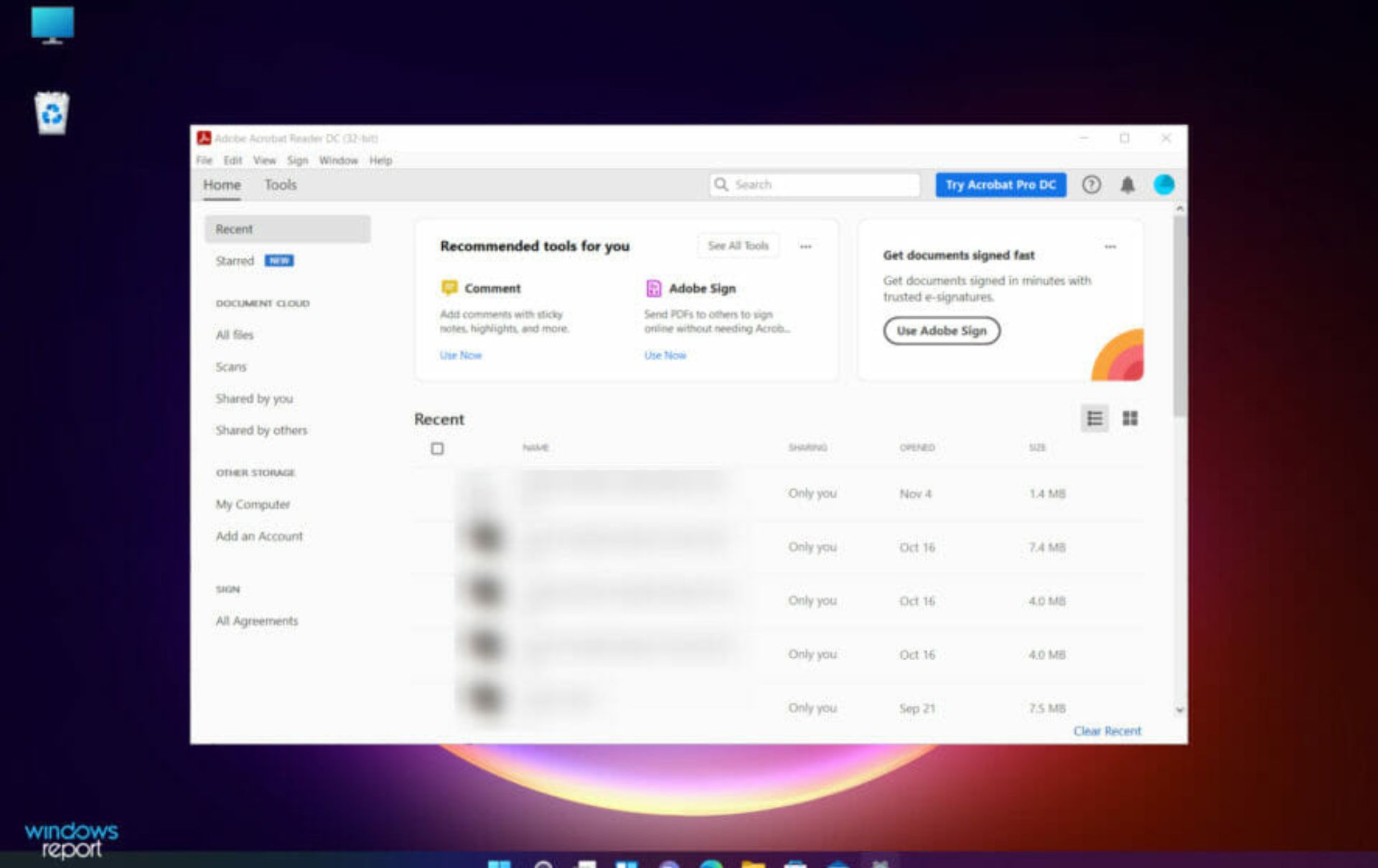Switch to the Tools tab
Viewport: 1378px width, 868px height.
280,185
